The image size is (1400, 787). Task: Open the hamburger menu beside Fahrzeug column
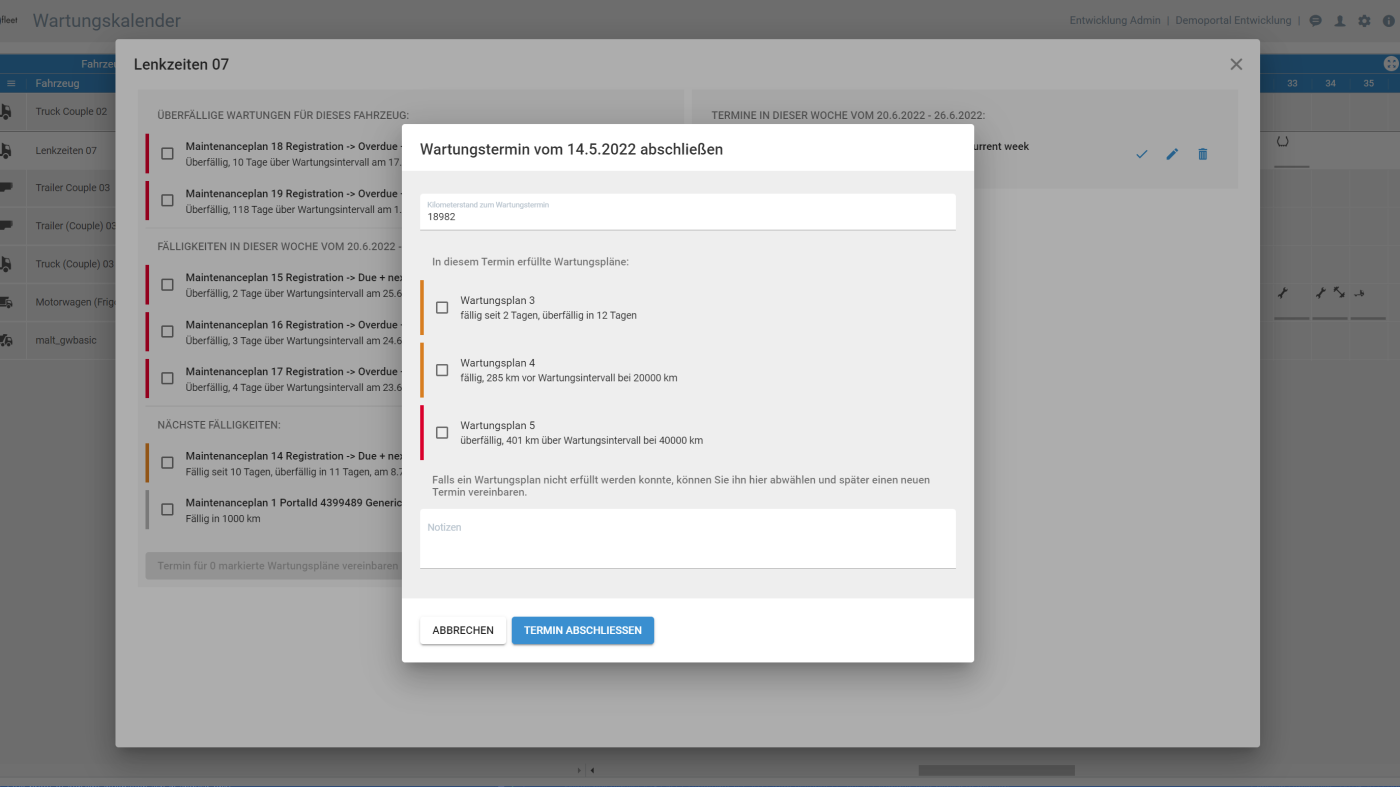point(12,84)
